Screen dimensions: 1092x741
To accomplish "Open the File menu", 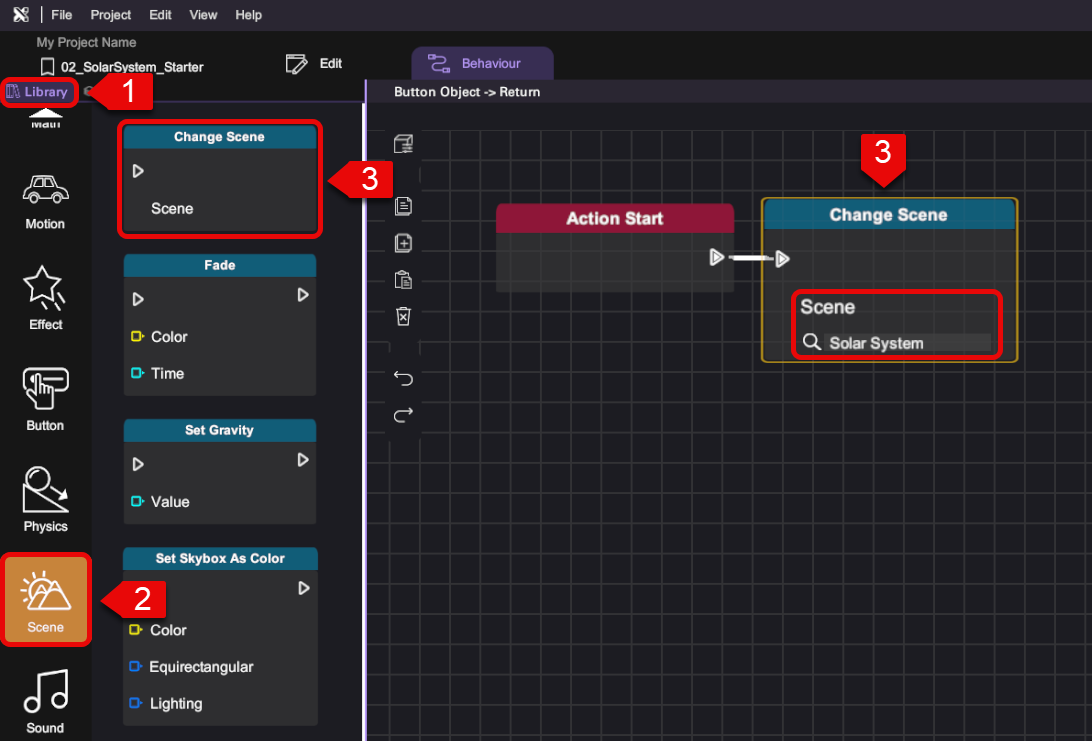I will click(61, 15).
